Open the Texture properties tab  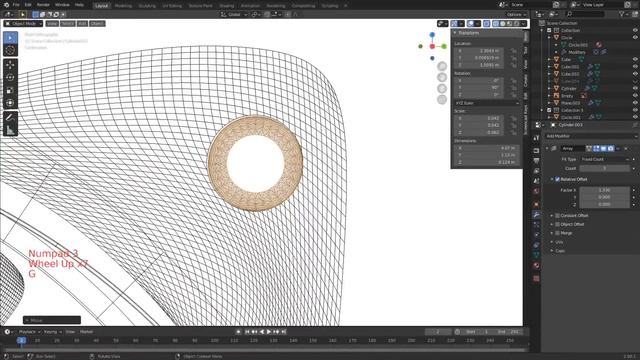(x=536, y=278)
